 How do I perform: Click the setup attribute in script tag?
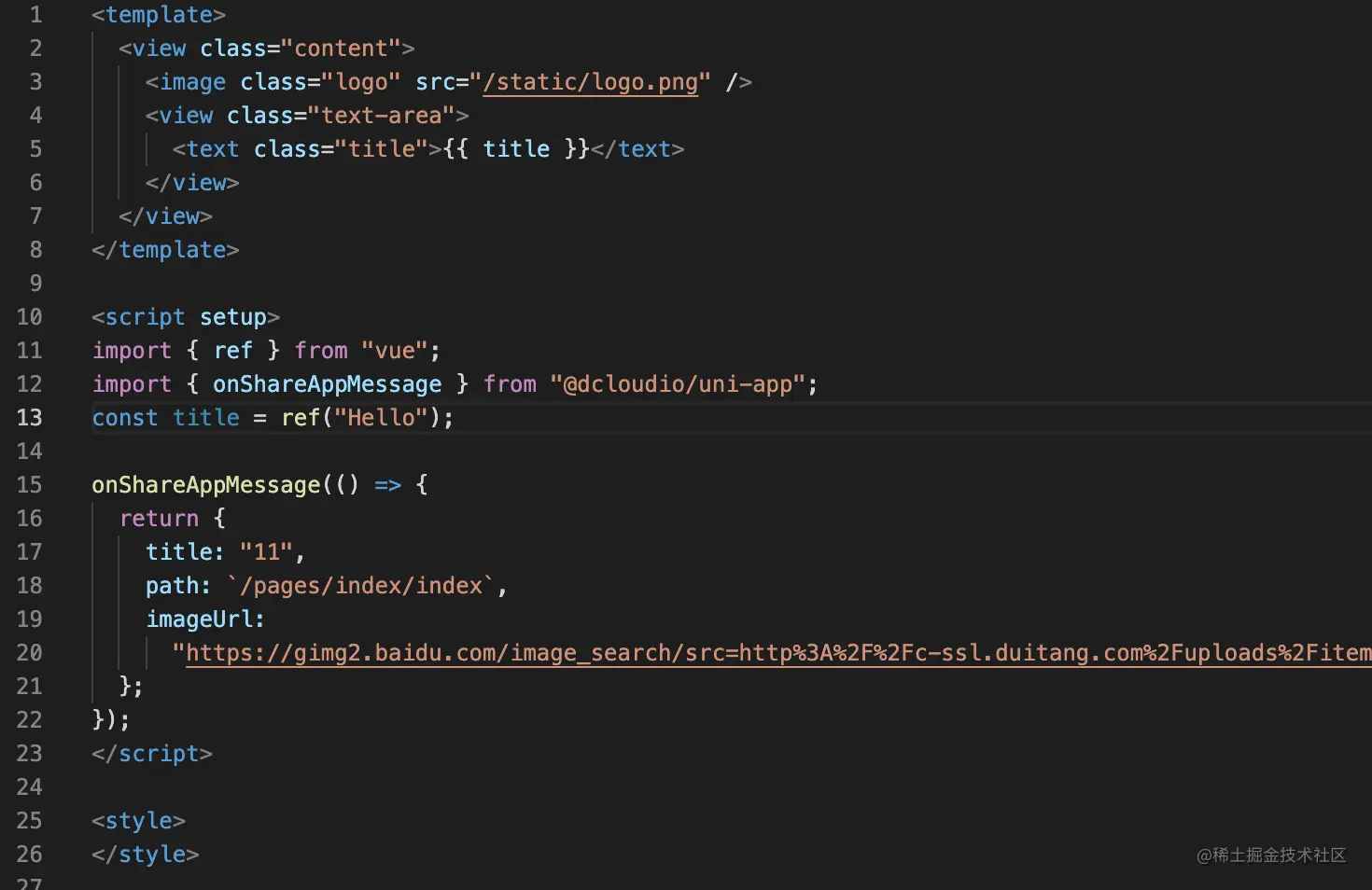[233, 317]
